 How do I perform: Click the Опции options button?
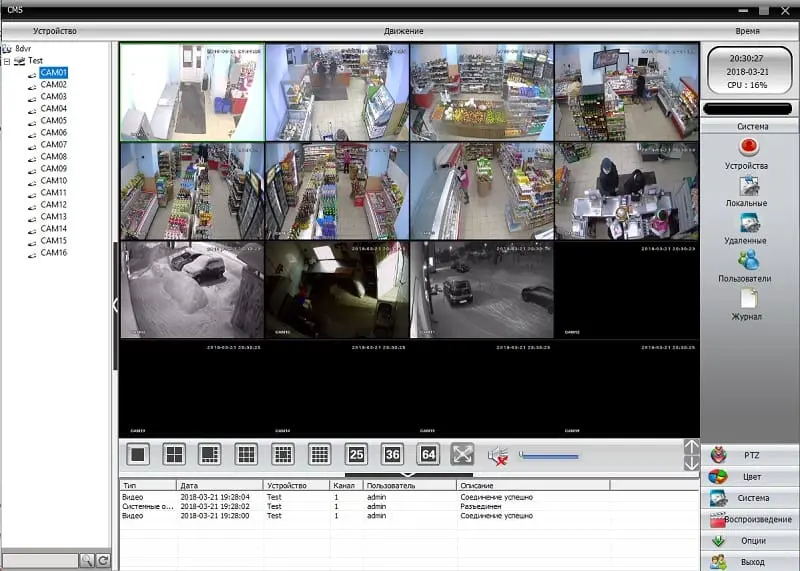click(x=750, y=541)
